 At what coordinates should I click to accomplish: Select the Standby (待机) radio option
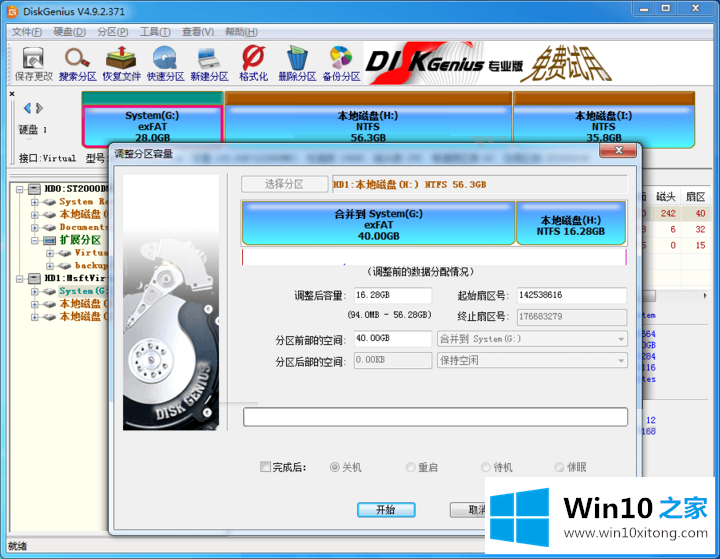[486, 468]
